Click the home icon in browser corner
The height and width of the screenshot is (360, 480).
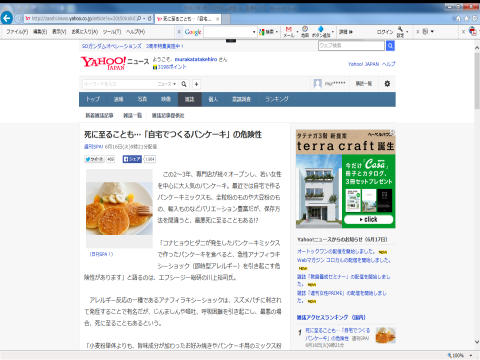coord(459,19)
